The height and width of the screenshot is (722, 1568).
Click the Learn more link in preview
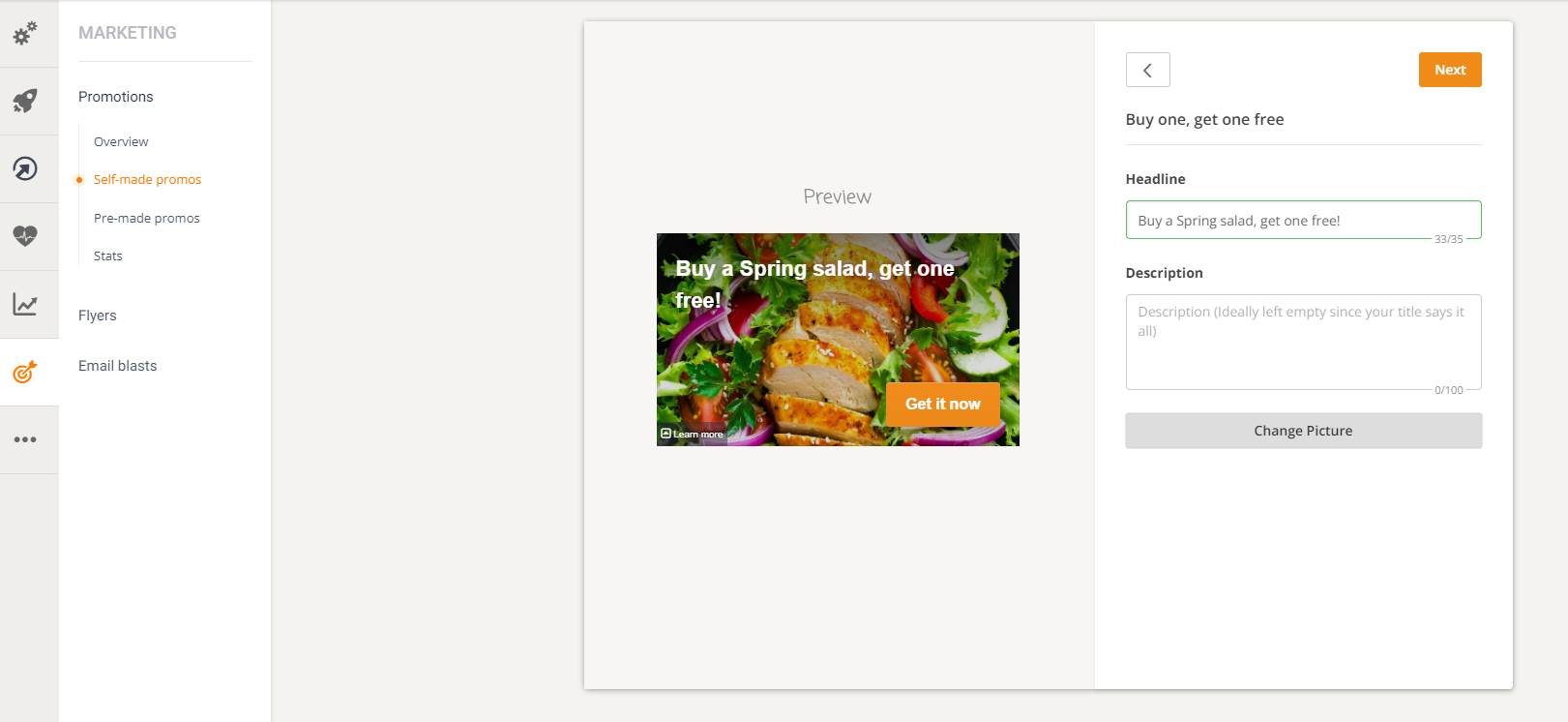click(x=692, y=434)
